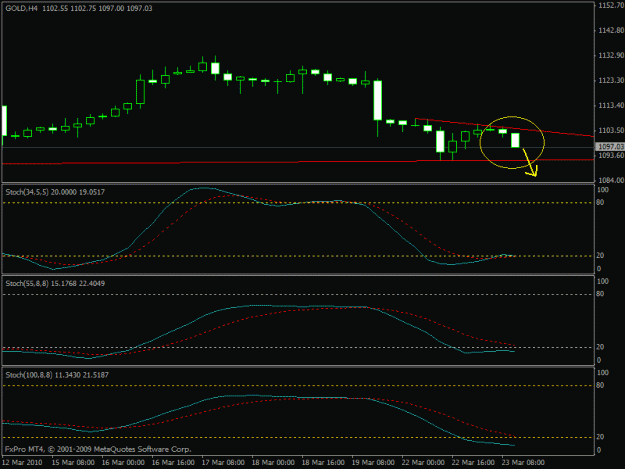The width and height of the screenshot is (625, 469).
Task: Select the 1123.30 price axis label
Action: coord(611,80)
